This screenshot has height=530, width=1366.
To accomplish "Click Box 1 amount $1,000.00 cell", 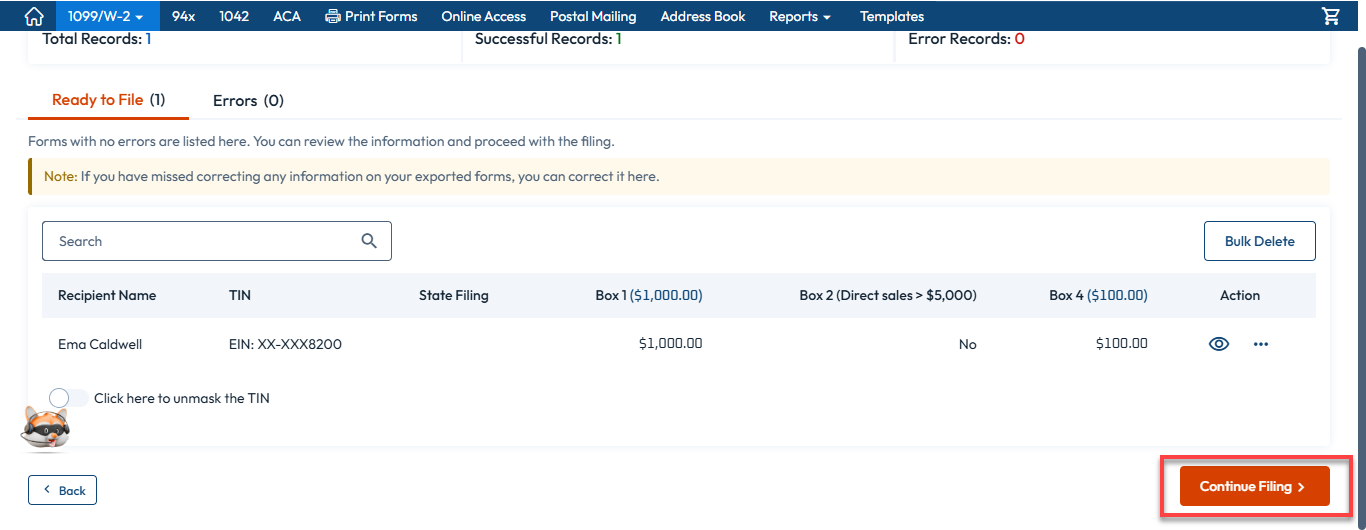I will click(671, 343).
